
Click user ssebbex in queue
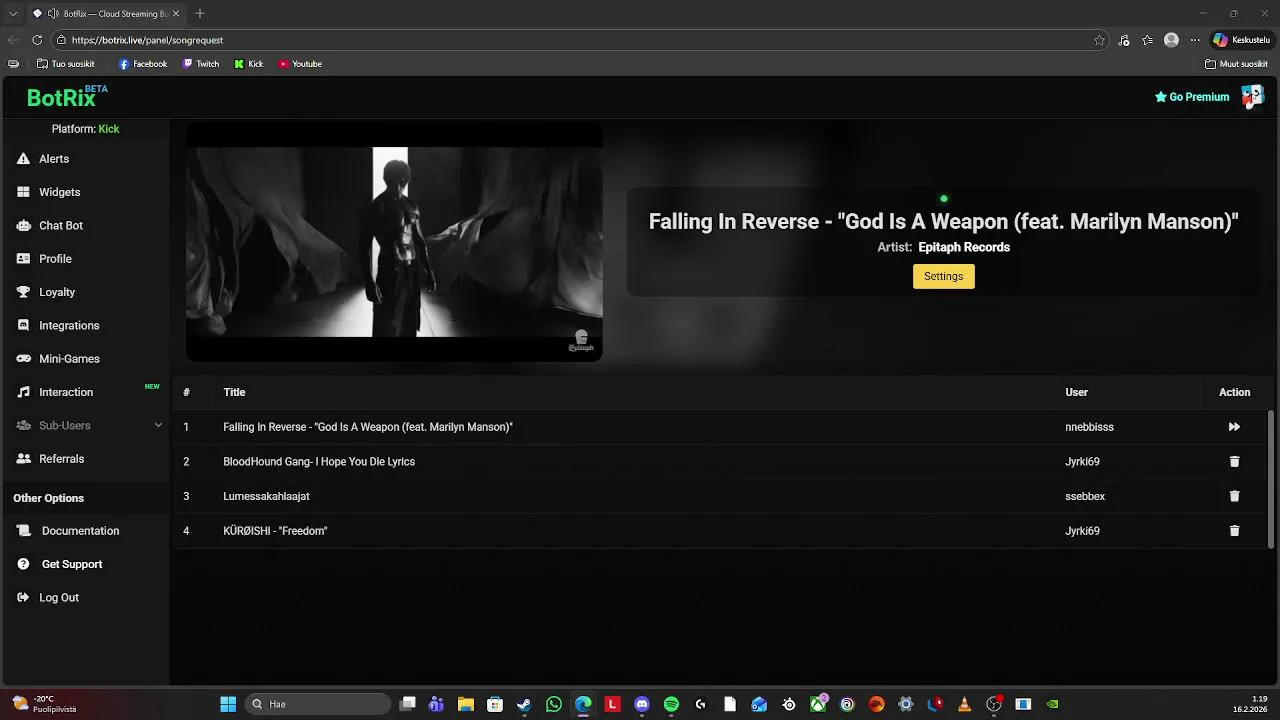[1085, 496]
